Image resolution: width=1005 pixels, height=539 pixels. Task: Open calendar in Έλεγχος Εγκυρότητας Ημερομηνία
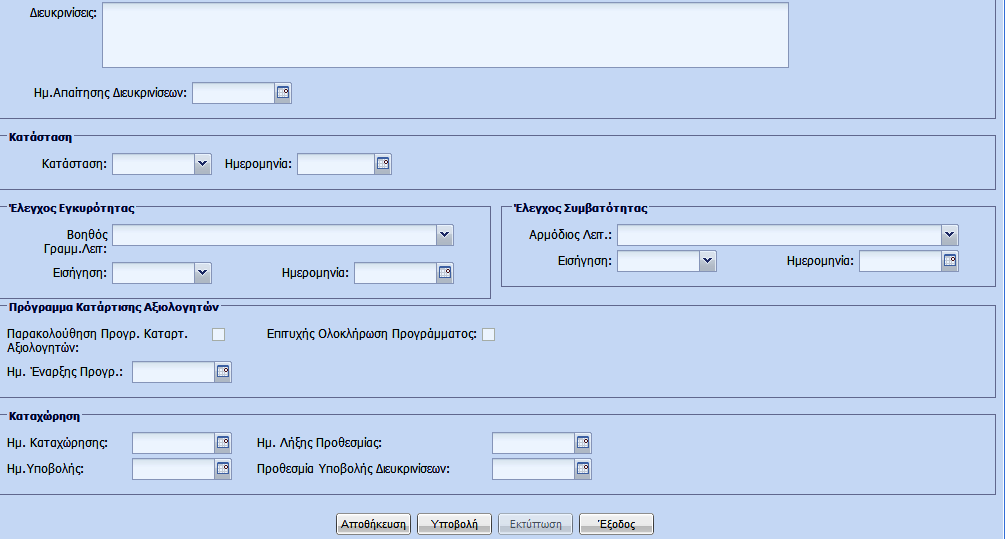tap(445, 273)
